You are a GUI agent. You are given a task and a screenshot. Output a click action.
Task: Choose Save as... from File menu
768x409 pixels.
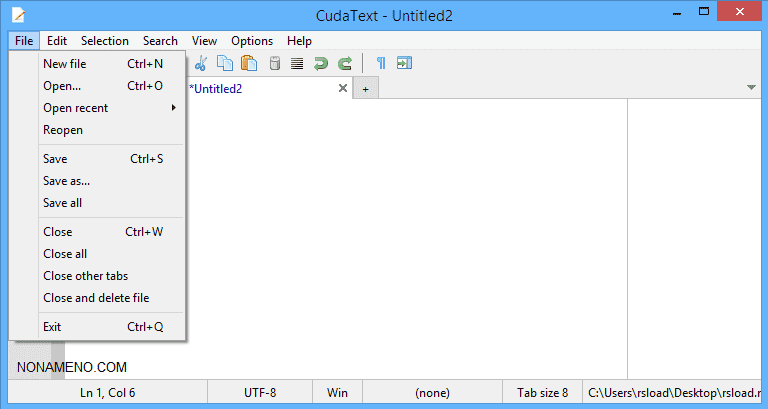(x=67, y=181)
